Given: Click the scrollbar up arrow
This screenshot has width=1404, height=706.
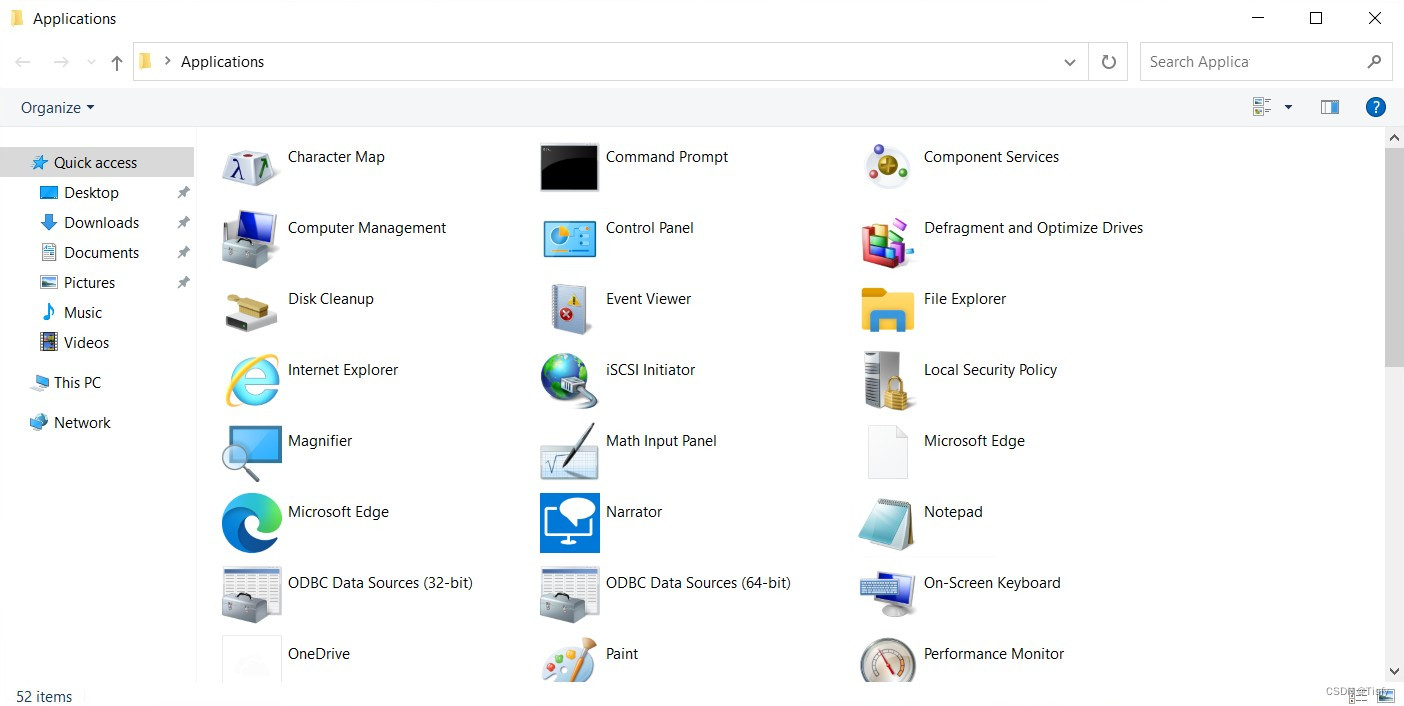Looking at the screenshot, I should 1394,137.
